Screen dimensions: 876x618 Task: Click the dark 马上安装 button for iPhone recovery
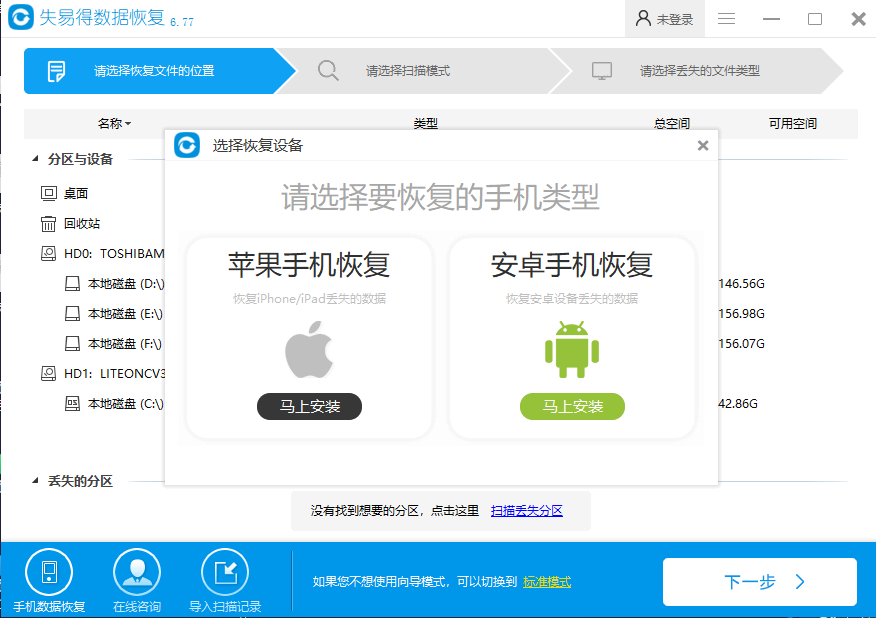[x=310, y=406]
